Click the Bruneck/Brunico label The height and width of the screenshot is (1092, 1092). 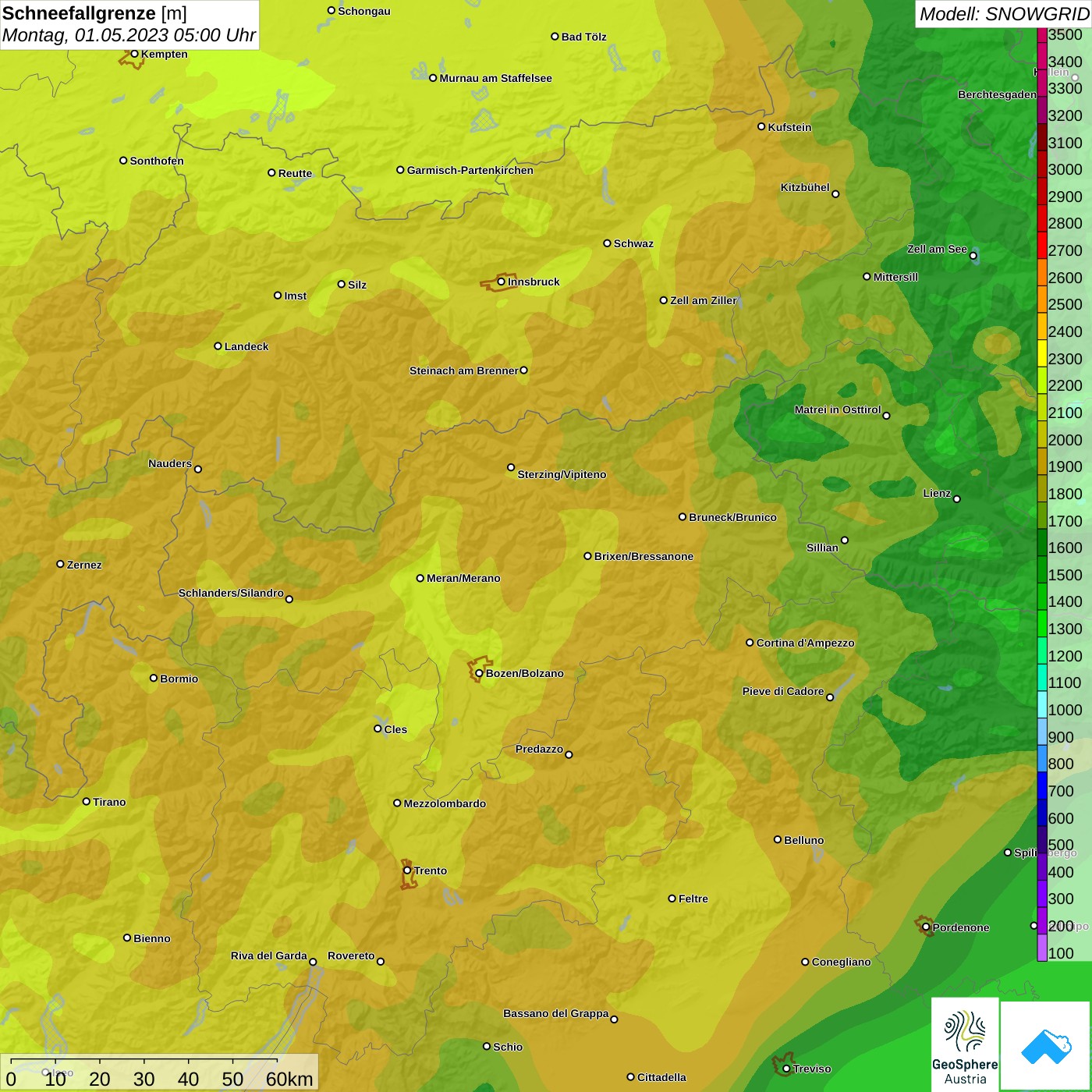(x=732, y=517)
